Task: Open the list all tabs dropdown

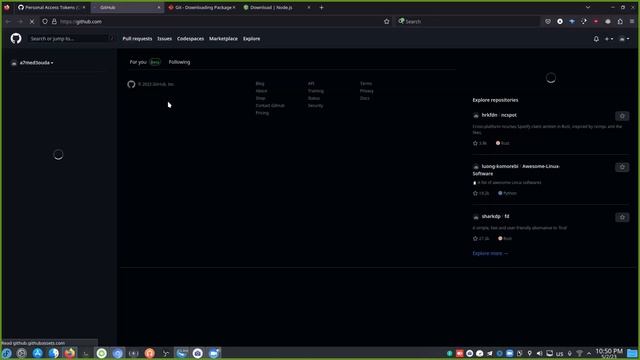Action: click(x=588, y=7)
